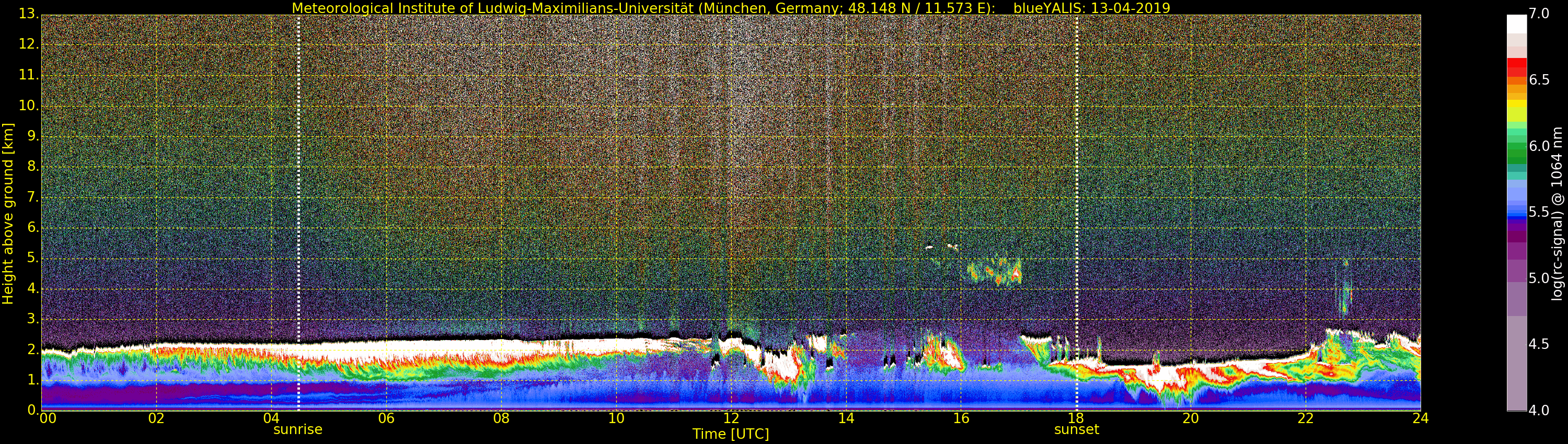
Task: Click the "16" time axis tick label
Action: coord(961,418)
